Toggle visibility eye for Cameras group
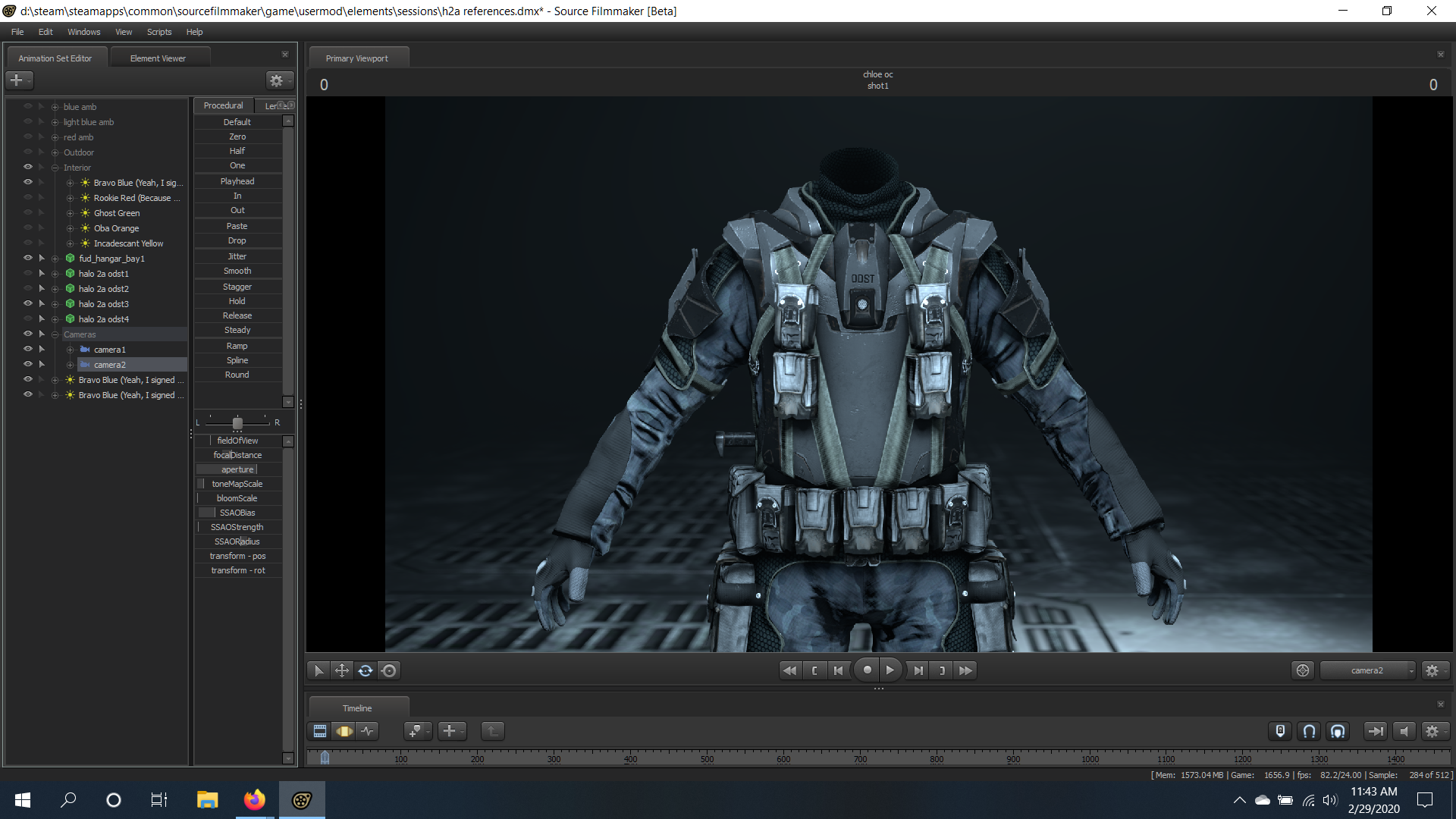The image size is (1456, 819). pyautogui.click(x=28, y=334)
